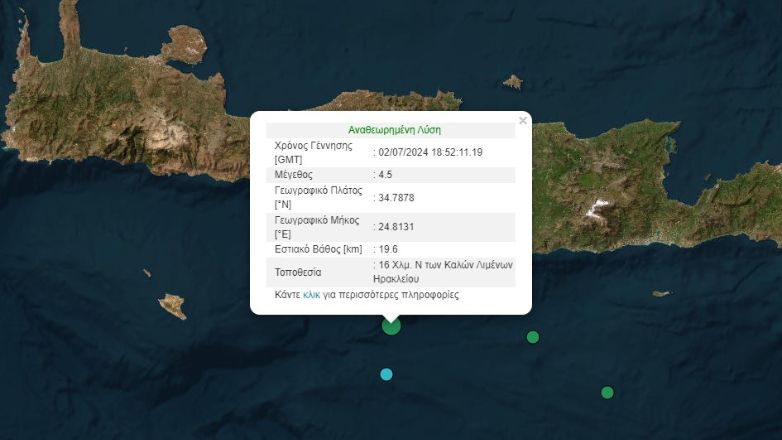Click the 'Μέγεθος' row label
The image size is (782, 440).
click(293, 174)
